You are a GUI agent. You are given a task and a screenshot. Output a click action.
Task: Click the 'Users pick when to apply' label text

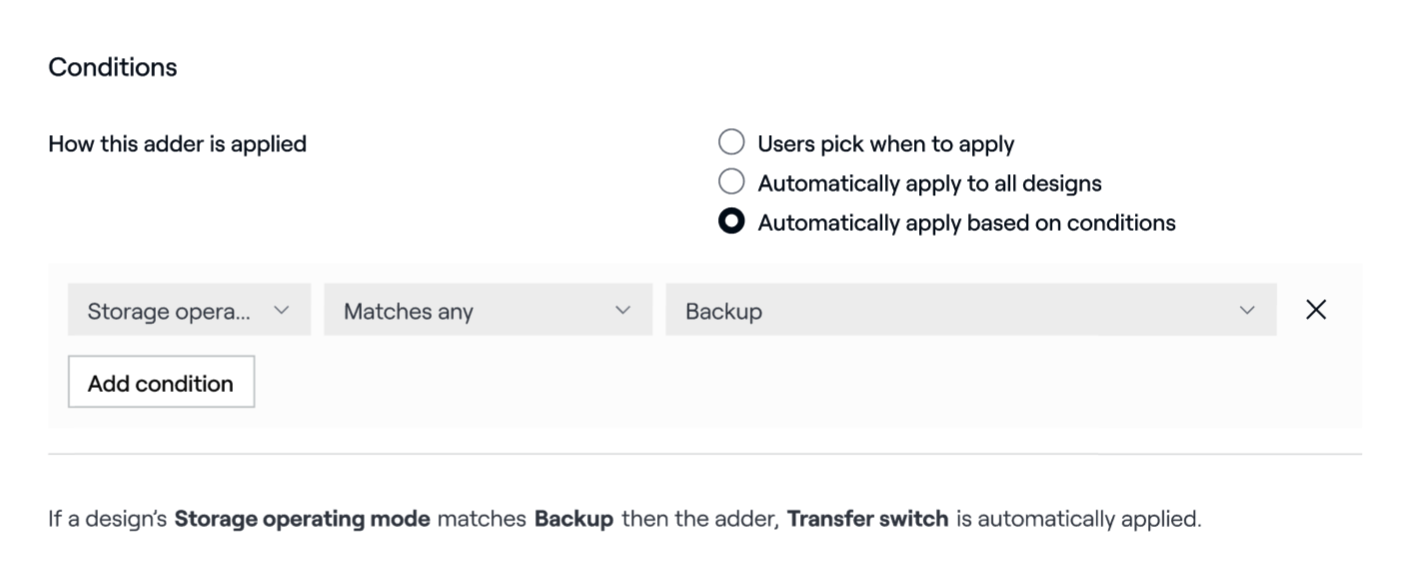point(885,144)
